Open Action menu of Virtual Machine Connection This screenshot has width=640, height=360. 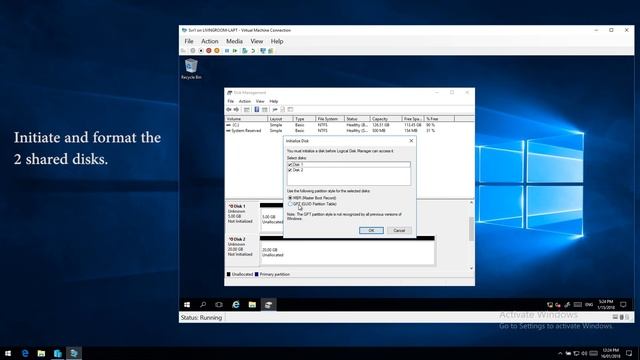coord(209,41)
